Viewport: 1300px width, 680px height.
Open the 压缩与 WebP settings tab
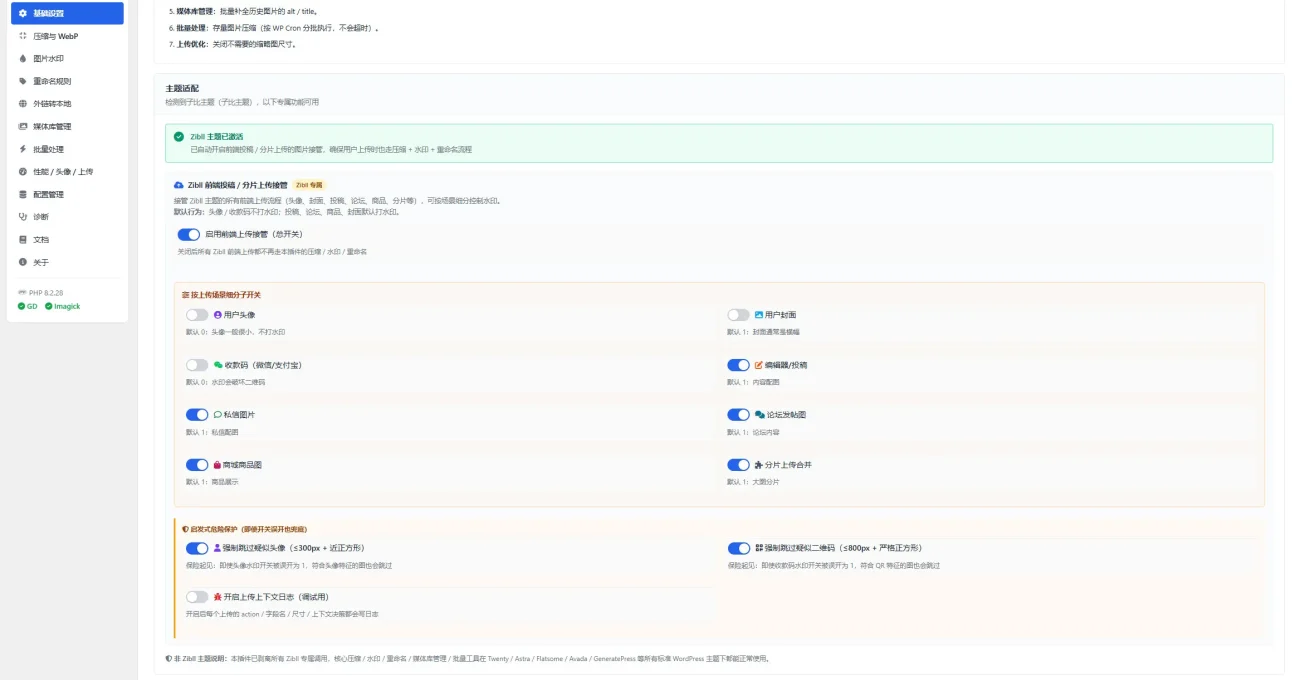(x=68, y=36)
